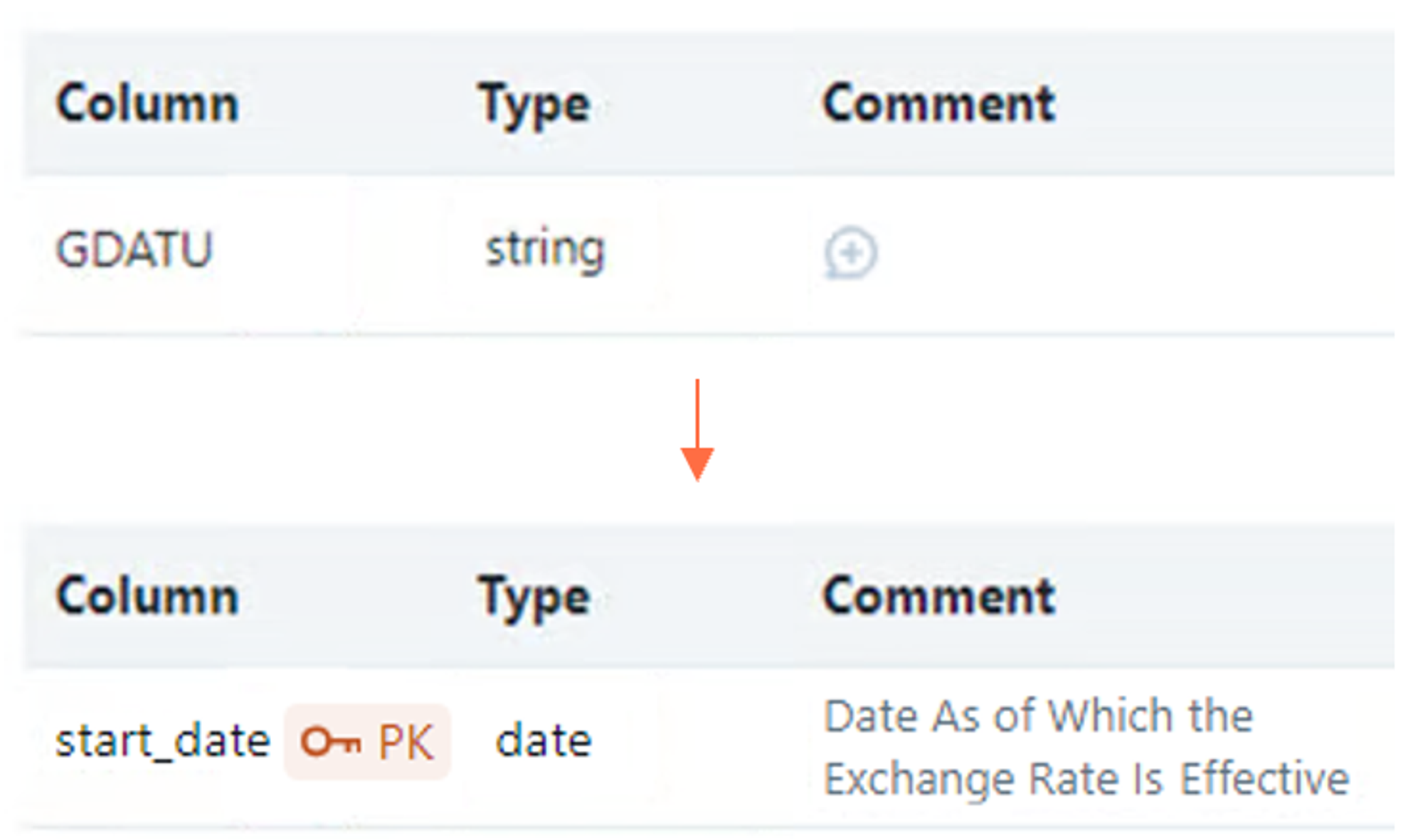Viewport: 1423px width, 840px height.
Task: Click the bottom table's Type header
Action: tap(534, 598)
